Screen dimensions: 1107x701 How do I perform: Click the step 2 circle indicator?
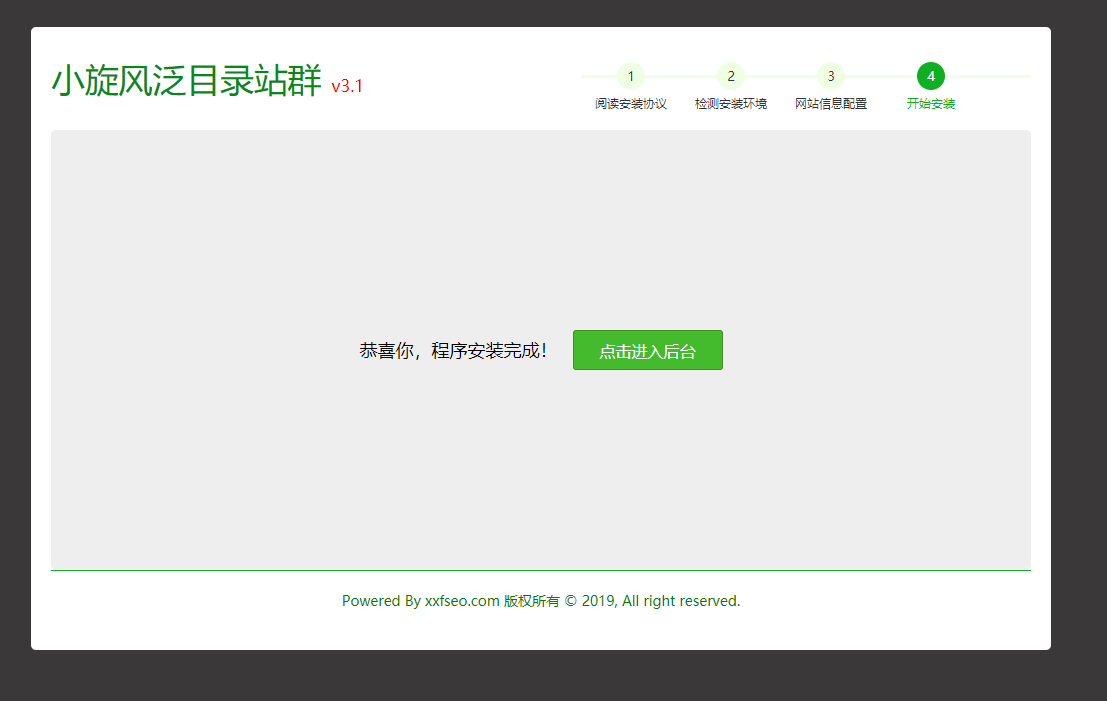tap(731, 76)
